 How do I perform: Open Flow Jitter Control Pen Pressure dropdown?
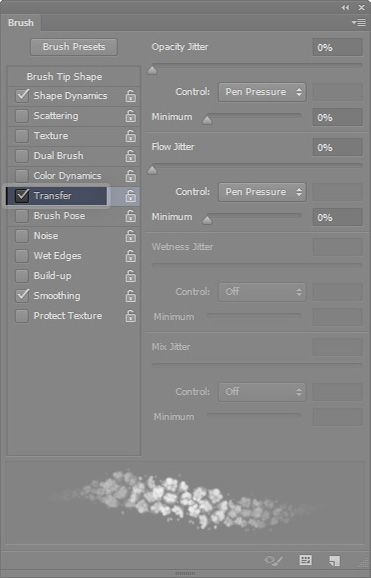[262, 192]
